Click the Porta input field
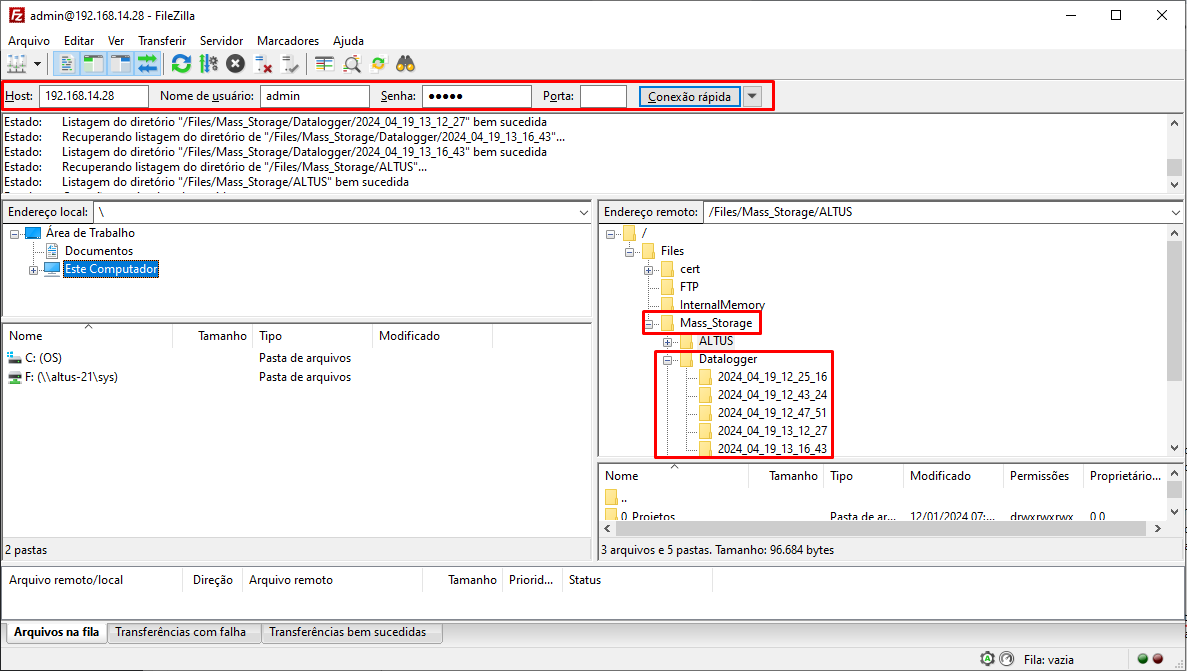The width and height of the screenshot is (1187, 671). click(x=603, y=96)
